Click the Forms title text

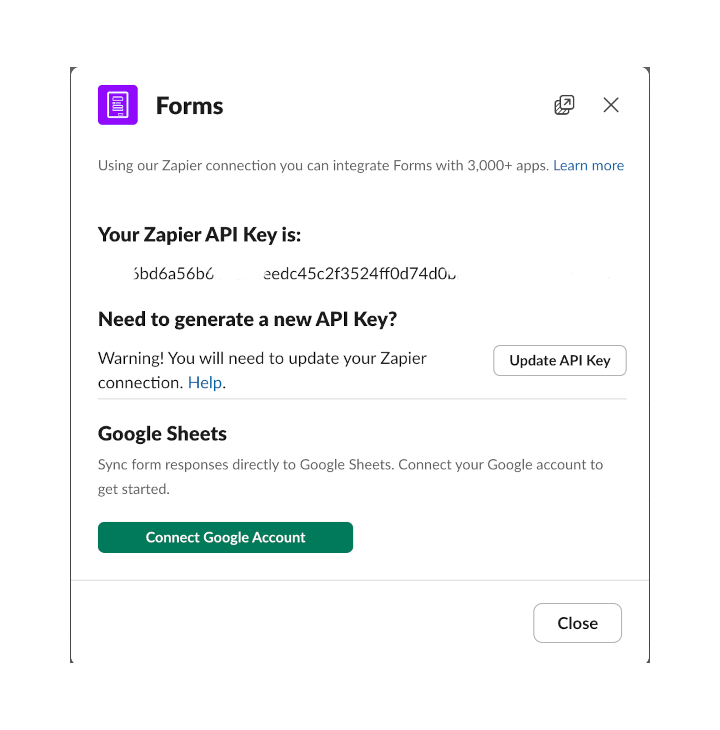[x=189, y=106]
